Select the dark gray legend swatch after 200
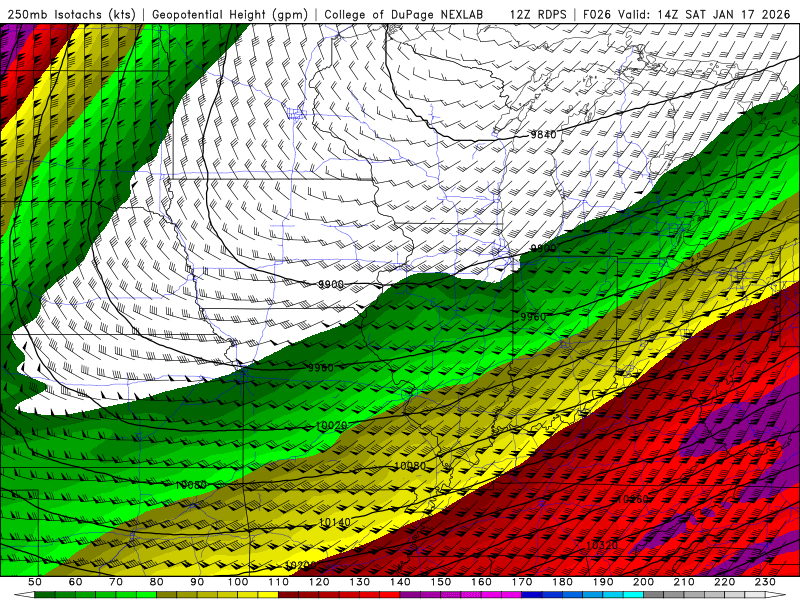Image resolution: width=800 pixels, height=600 pixels. click(x=654, y=595)
